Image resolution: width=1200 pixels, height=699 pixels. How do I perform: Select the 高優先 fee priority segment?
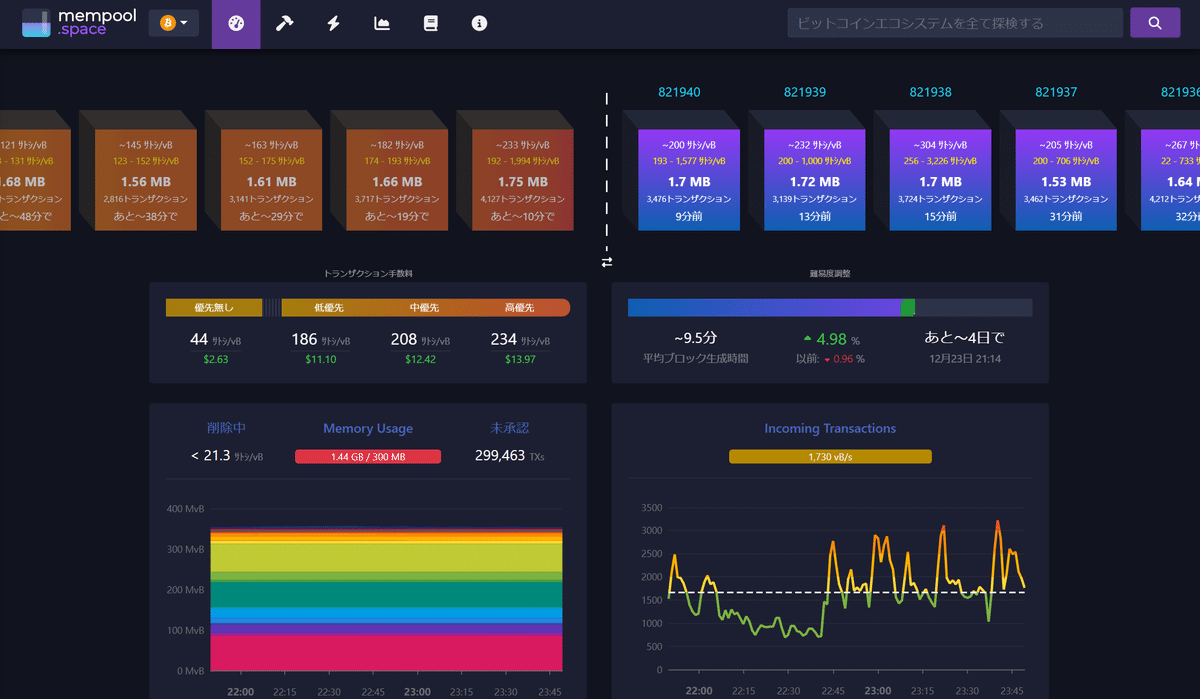pyautogui.click(x=518, y=308)
